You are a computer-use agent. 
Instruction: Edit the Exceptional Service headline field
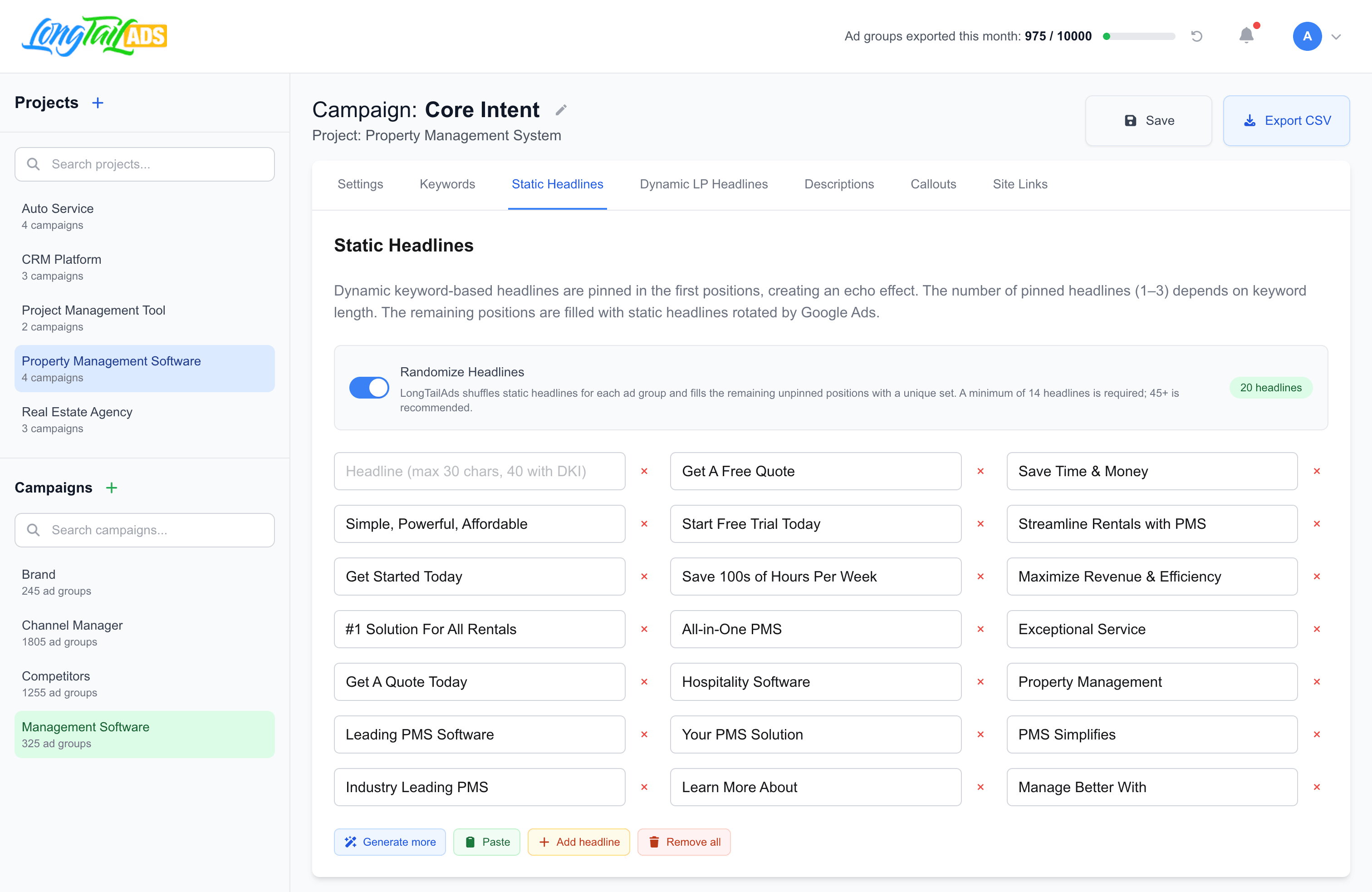[x=1152, y=629]
